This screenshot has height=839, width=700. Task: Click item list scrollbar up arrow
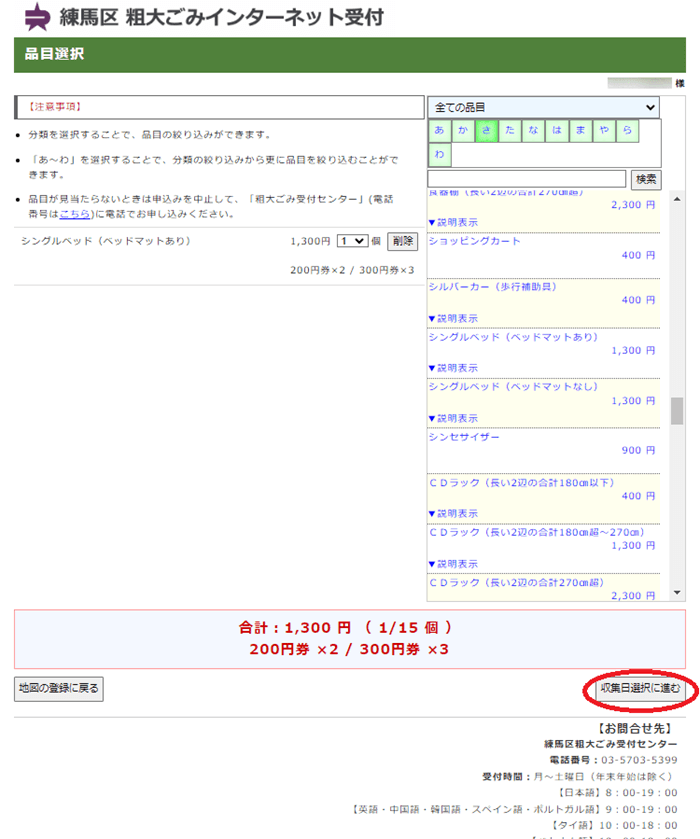point(677,199)
